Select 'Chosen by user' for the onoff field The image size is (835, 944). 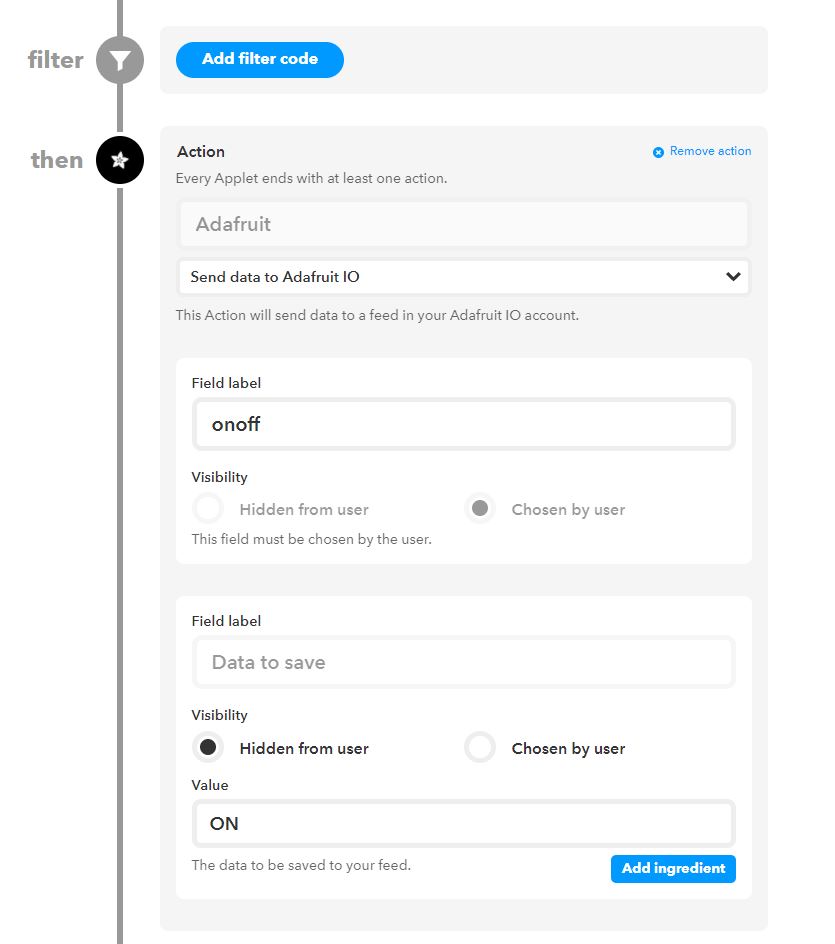(480, 509)
